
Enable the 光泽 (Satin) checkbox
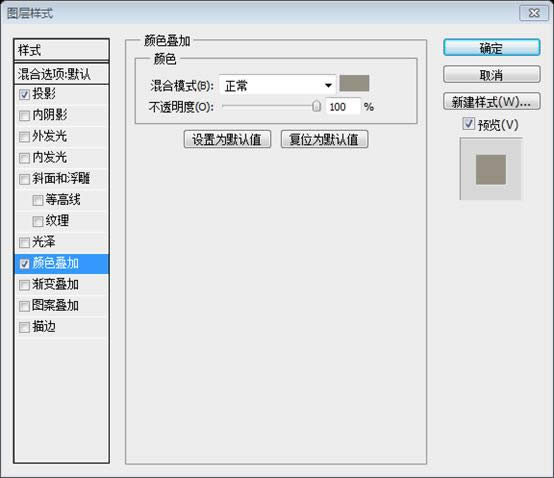[x=24, y=243]
